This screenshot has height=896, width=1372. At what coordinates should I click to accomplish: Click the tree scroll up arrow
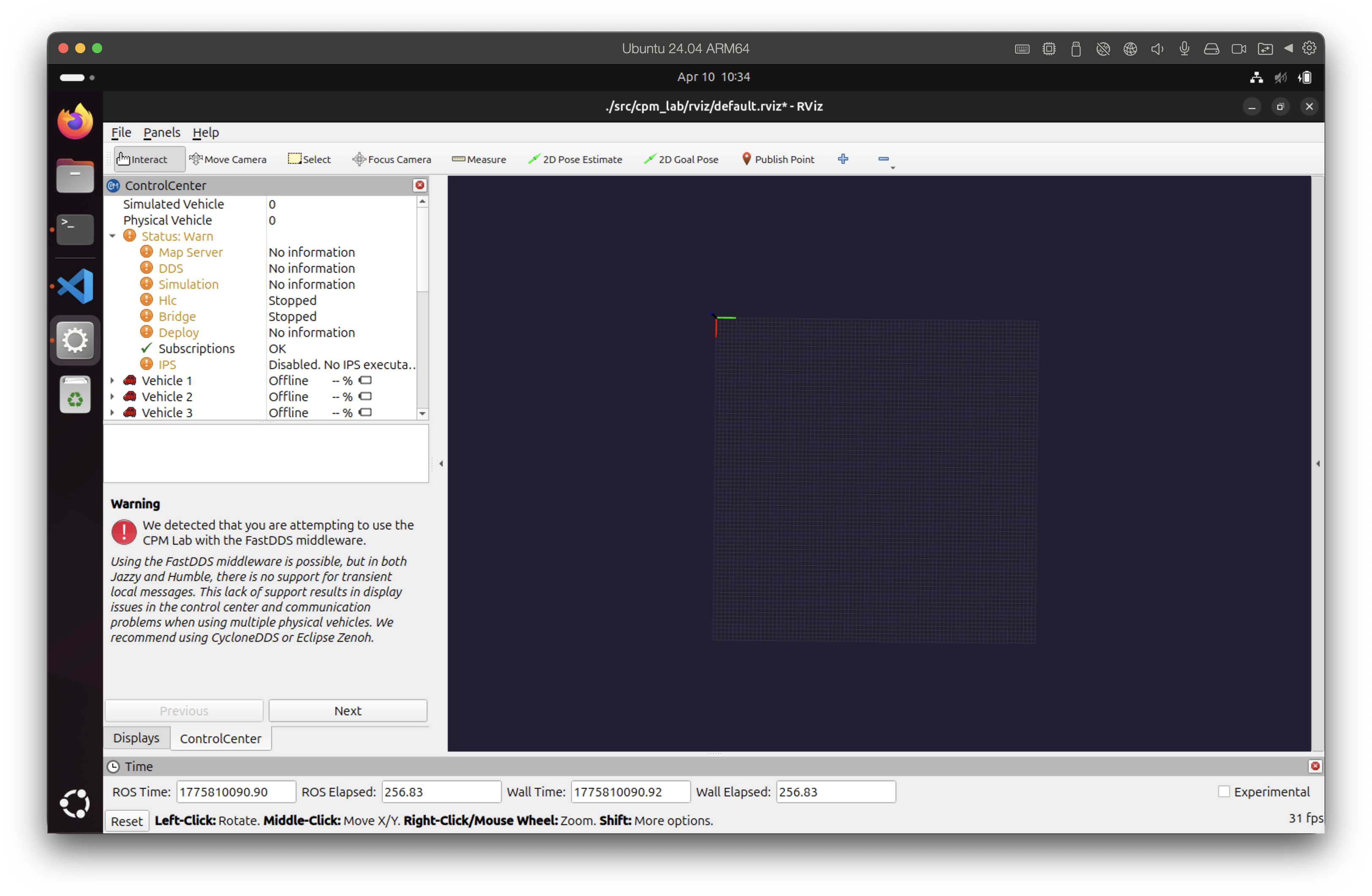pos(422,202)
